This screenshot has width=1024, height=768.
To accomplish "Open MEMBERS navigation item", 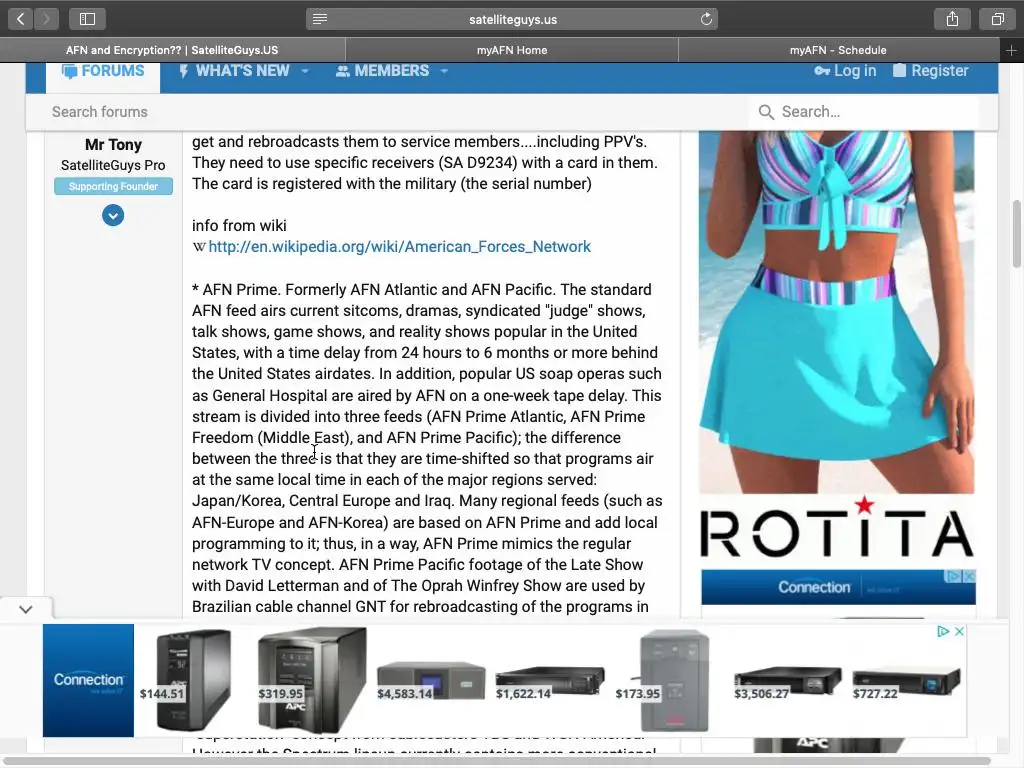I will tap(383, 71).
